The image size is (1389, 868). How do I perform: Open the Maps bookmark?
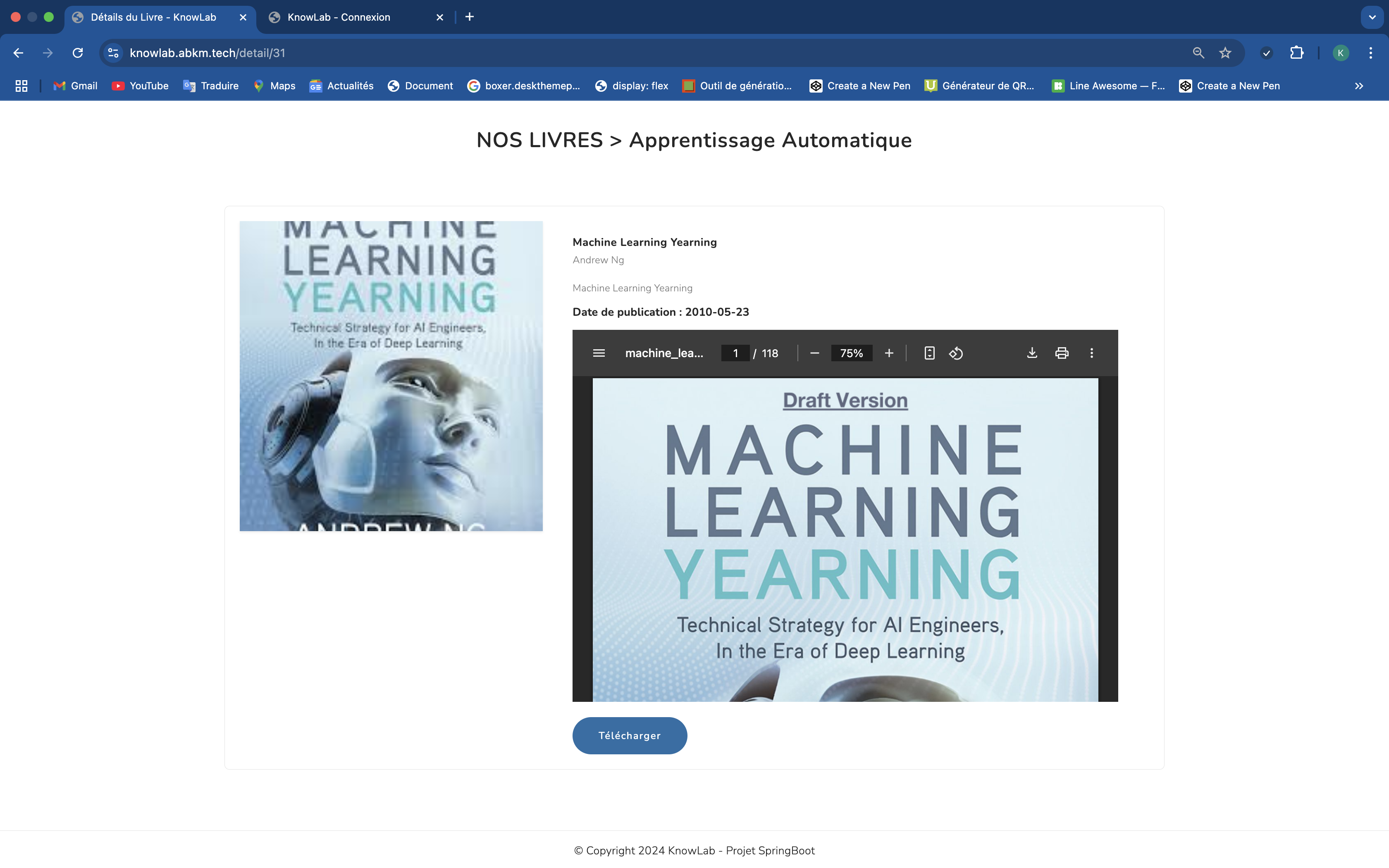tap(274, 86)
